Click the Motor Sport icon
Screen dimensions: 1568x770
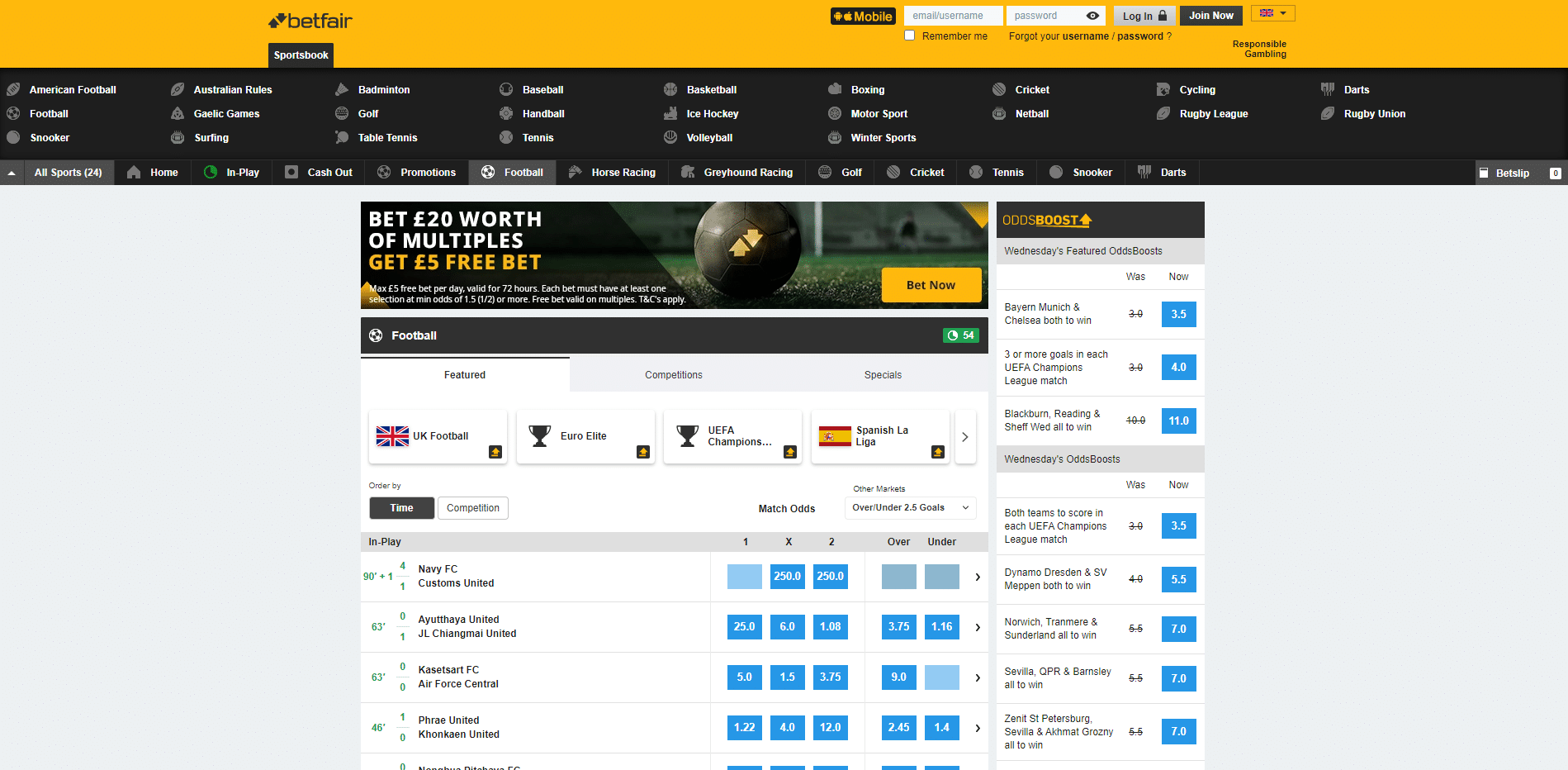click(x=835, y=113)
